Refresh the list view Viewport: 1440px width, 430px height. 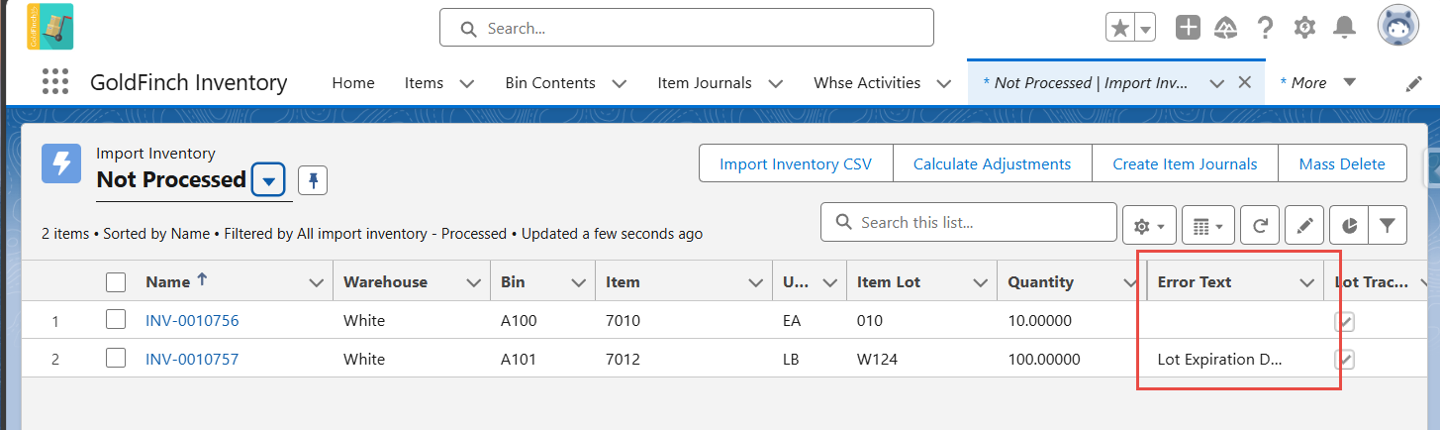click(x=1260, y=226)
